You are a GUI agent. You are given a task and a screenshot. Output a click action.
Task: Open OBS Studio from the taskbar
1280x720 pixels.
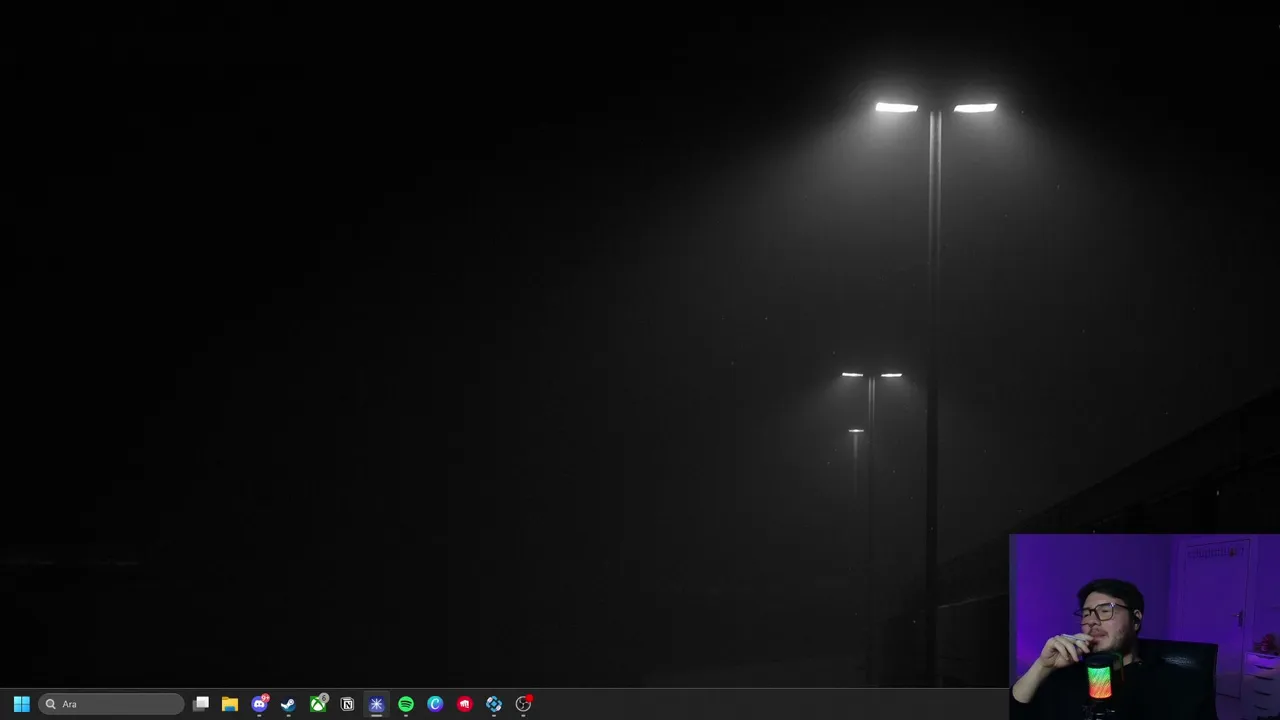pos(523,704)
